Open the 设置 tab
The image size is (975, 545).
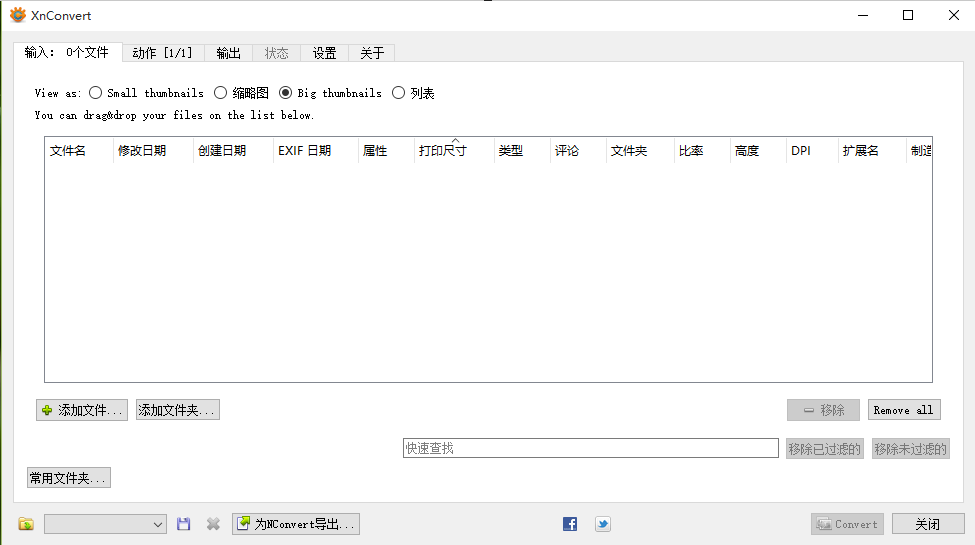click(x=324, y=53)
